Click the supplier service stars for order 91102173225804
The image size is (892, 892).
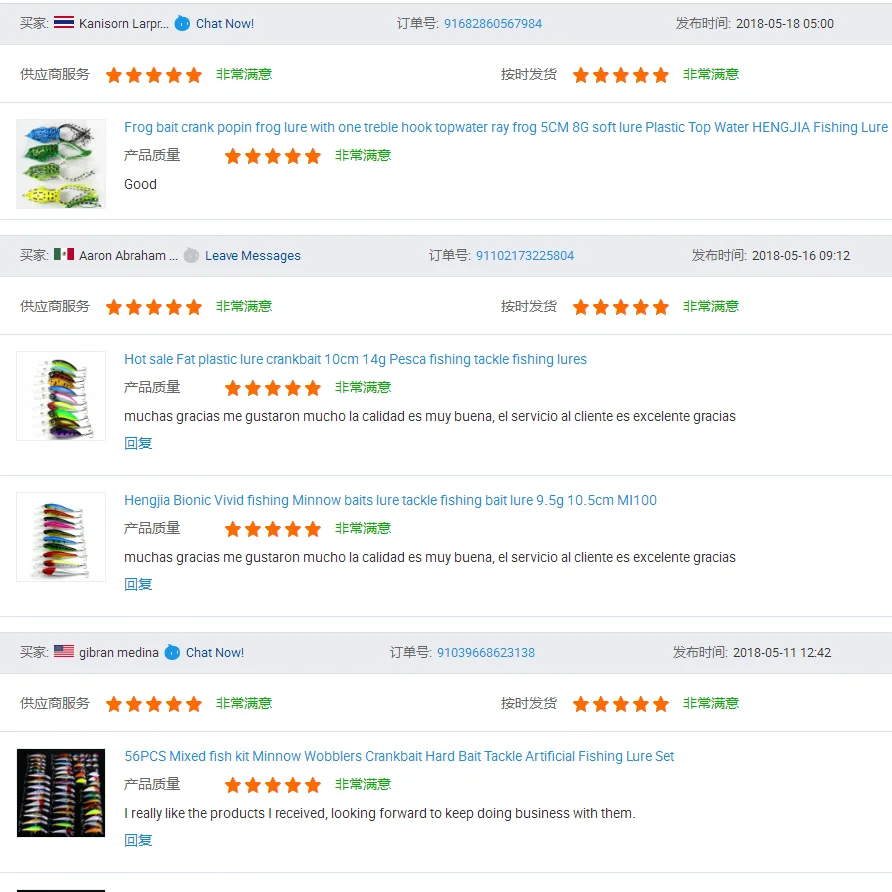[x=154, y=307]
